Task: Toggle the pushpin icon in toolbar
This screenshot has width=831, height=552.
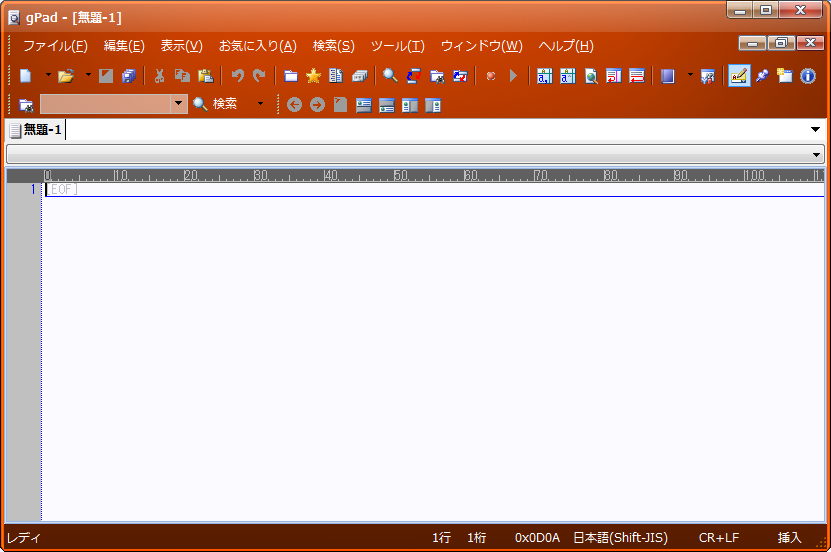Action: [762, 76]
